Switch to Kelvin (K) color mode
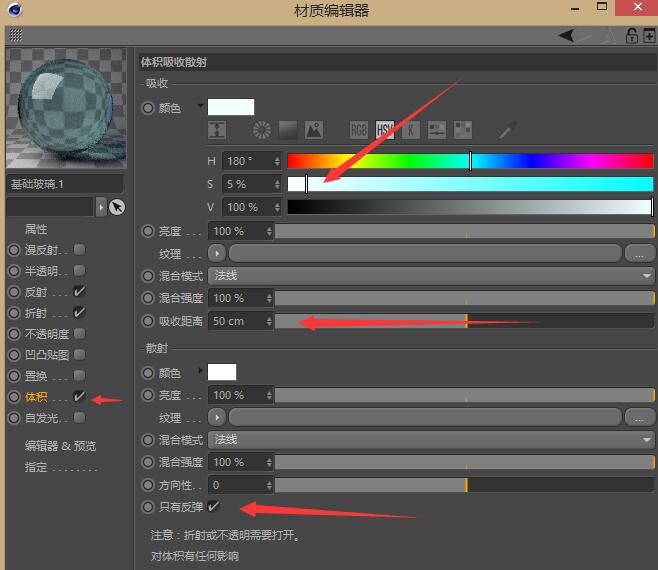The height and width of the screenshot is (570, 658). pos(411,130)
